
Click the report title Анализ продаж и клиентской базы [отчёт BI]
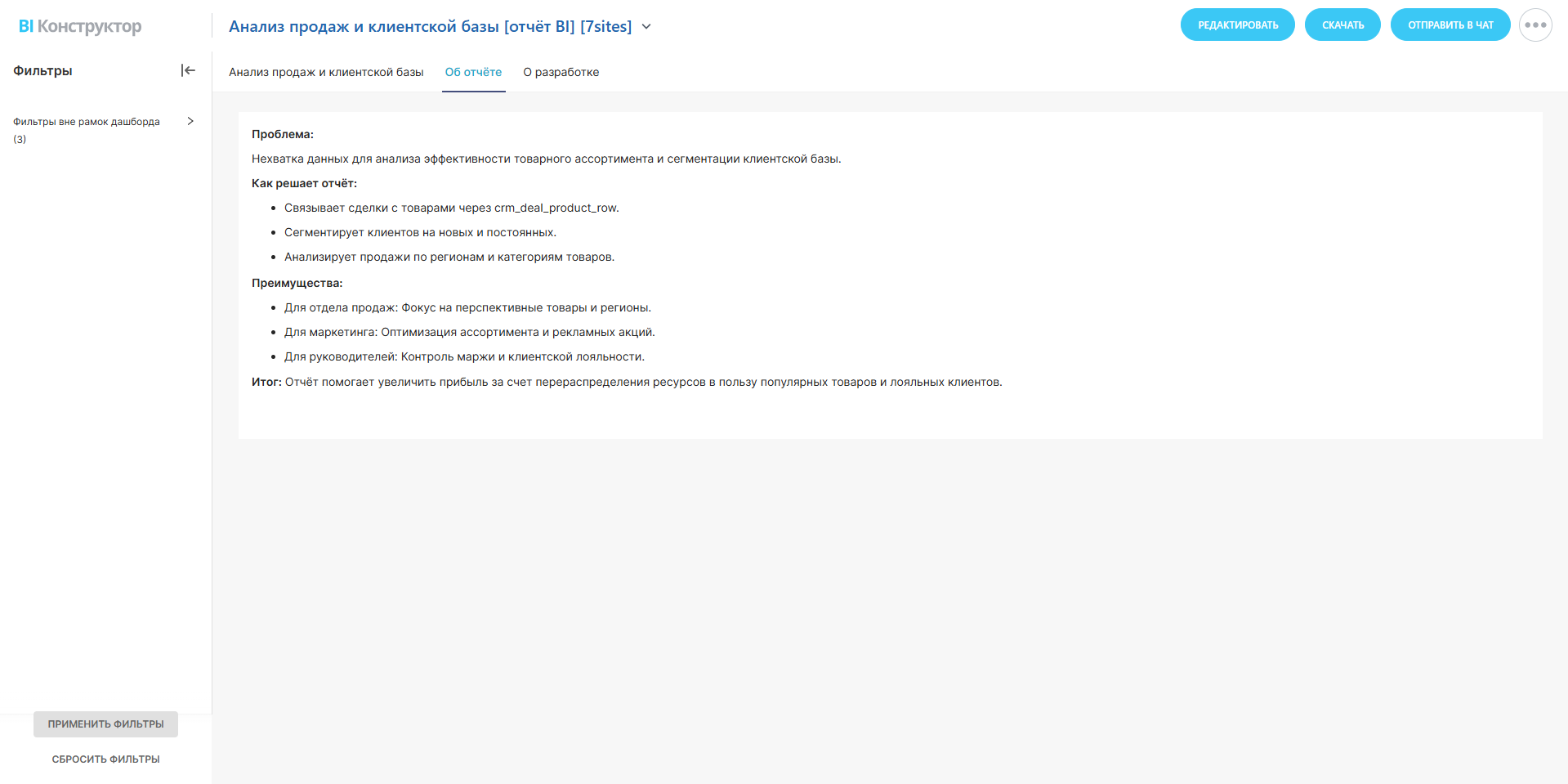click(430, 26)
